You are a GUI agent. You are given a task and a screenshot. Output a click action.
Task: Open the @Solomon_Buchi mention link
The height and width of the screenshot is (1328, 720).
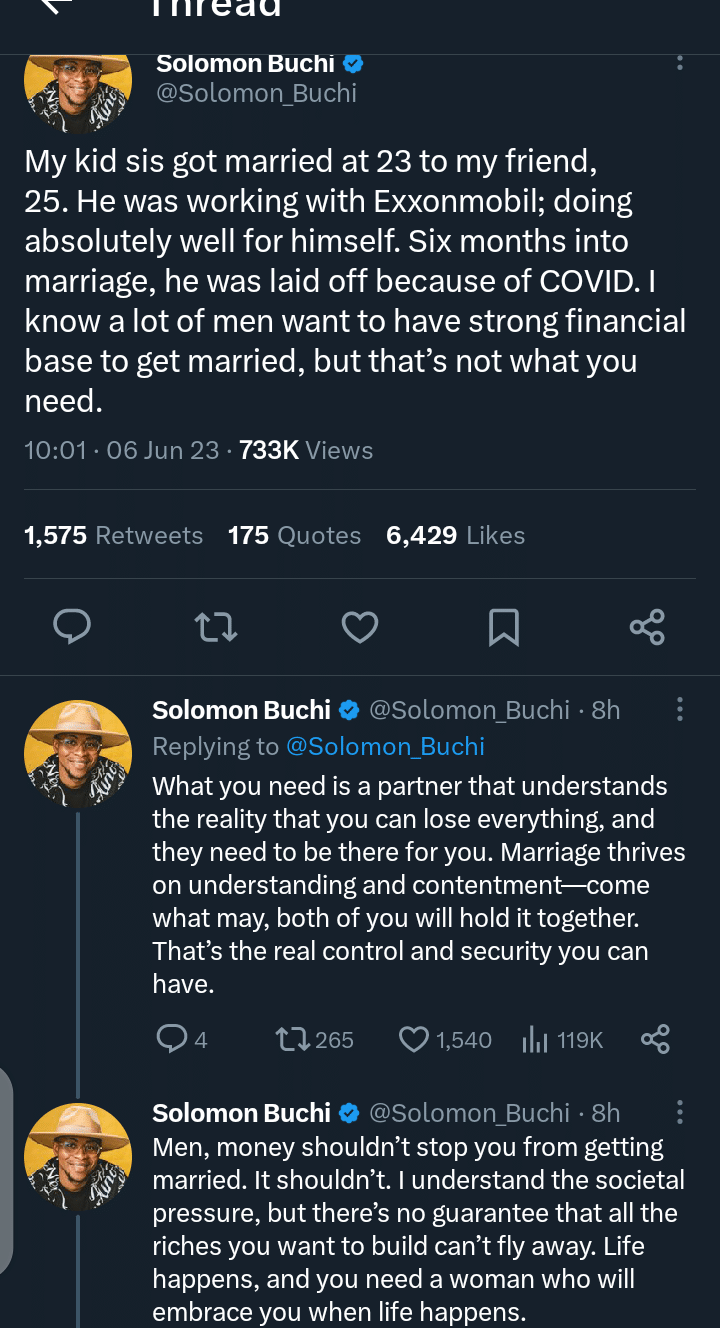pyautogui.click(x=385, y=746)
